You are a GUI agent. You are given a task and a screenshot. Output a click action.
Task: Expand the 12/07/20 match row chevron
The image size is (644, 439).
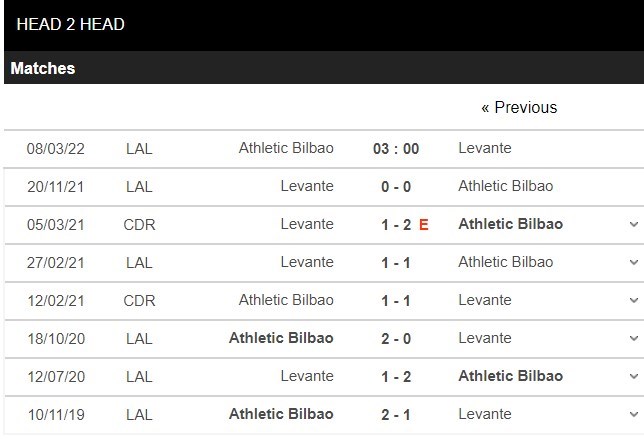pos(634,376)
